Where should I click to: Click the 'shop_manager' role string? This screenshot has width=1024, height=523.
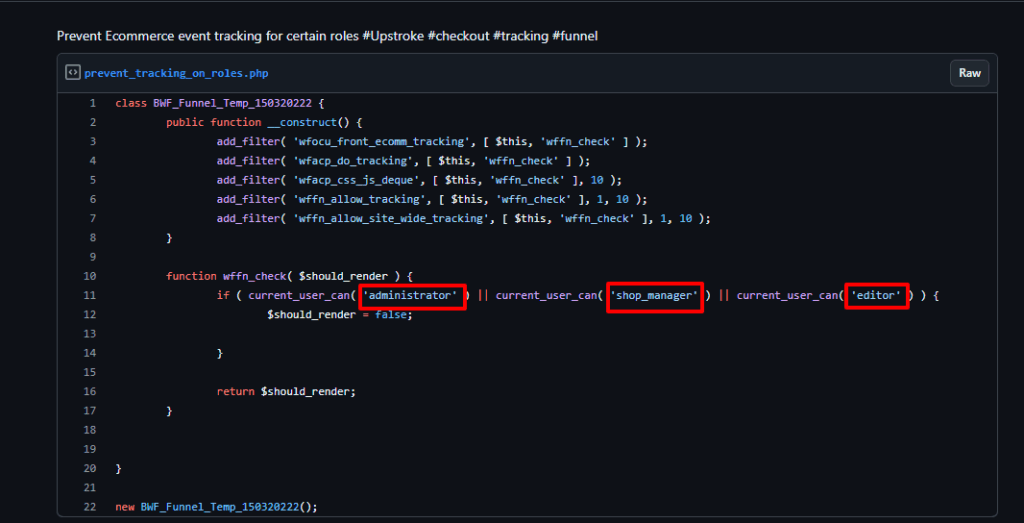coord(654,296)
